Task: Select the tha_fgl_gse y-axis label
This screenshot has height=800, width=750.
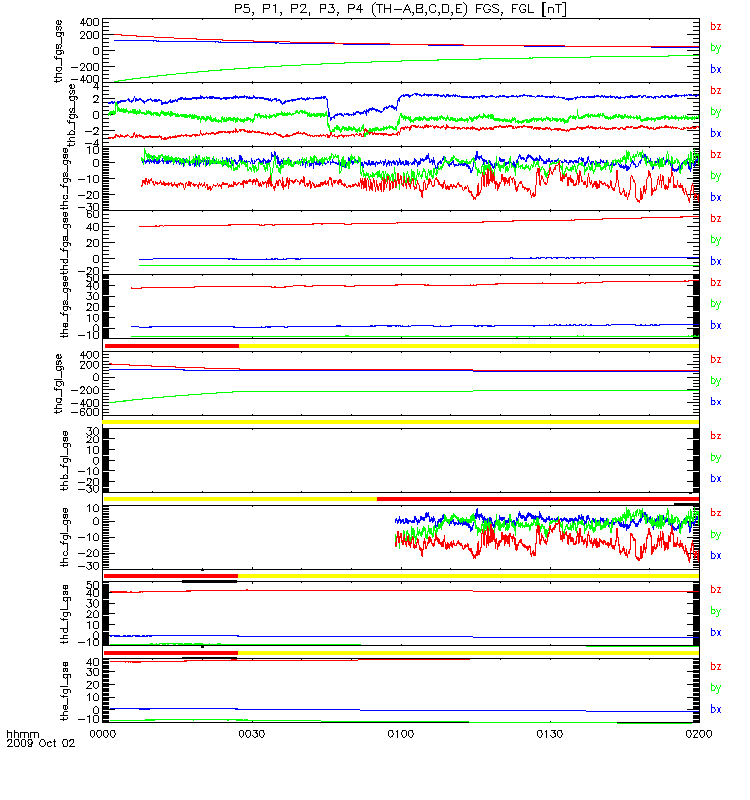Action: point(59,384)
